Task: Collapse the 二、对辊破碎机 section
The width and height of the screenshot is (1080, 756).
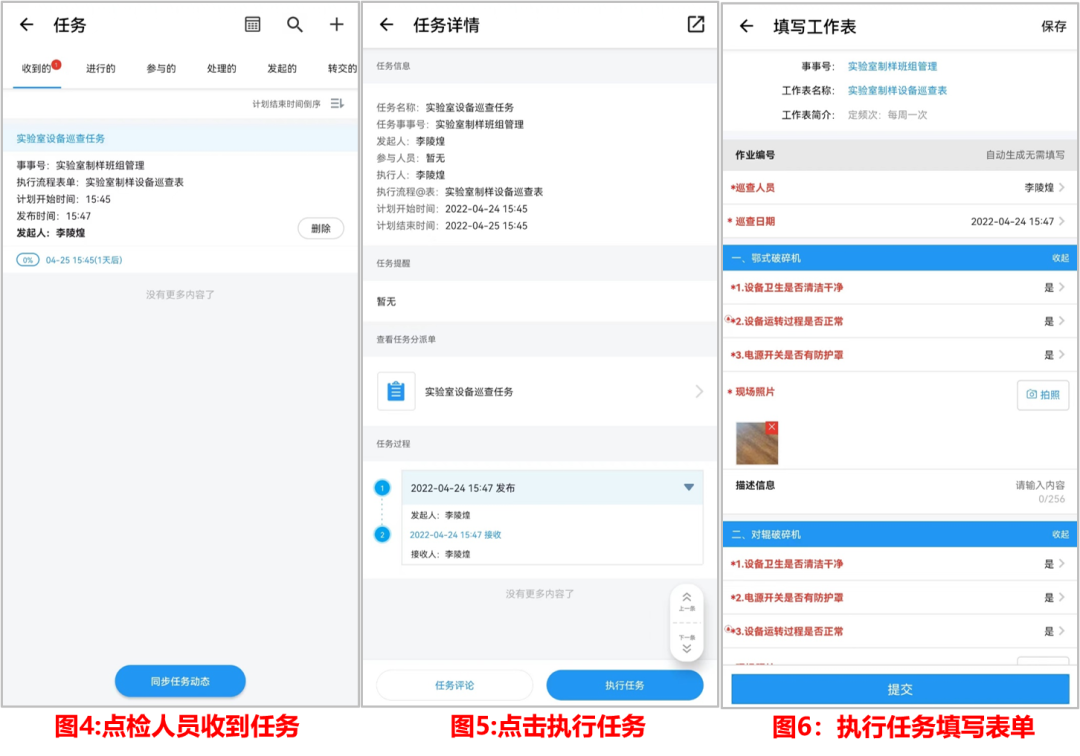Action: 1060,535
